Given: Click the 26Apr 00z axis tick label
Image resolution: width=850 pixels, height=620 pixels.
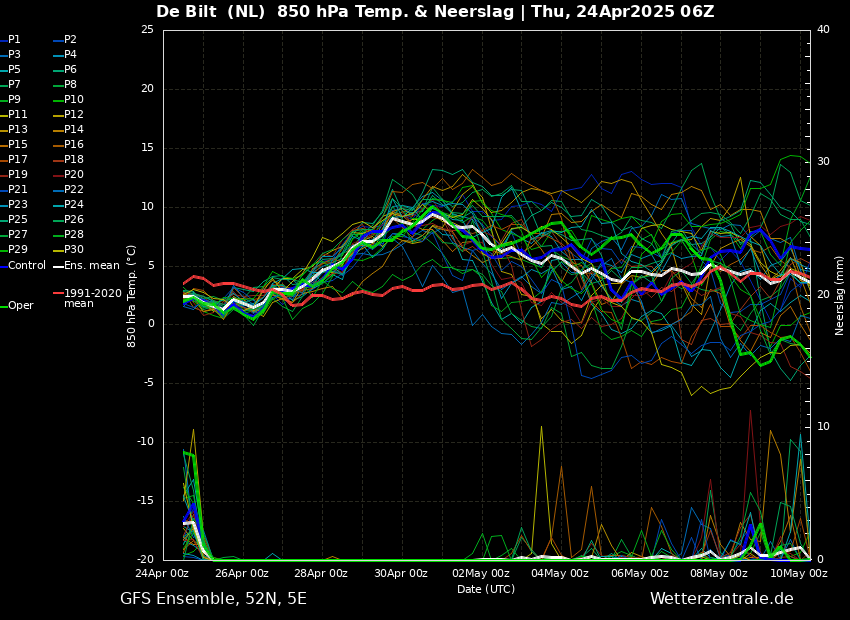Looking at the screenshot, I should pos(243,573).
